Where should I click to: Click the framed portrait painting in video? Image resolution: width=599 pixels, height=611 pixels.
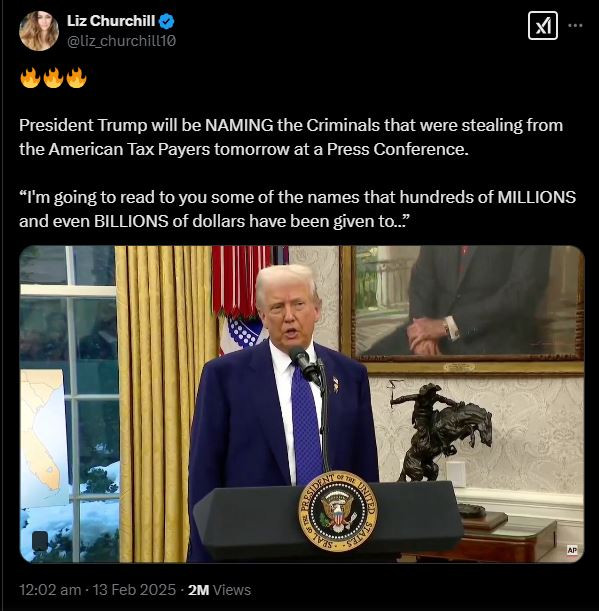click(462, 310)
